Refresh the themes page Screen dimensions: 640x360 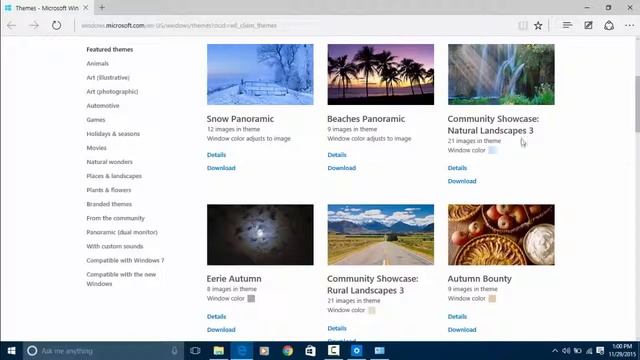coord(56,25)
